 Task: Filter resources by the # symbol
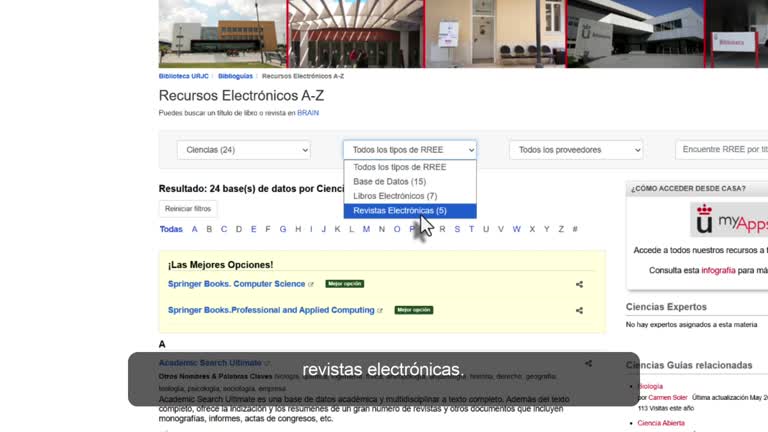[x=575, y=229]
